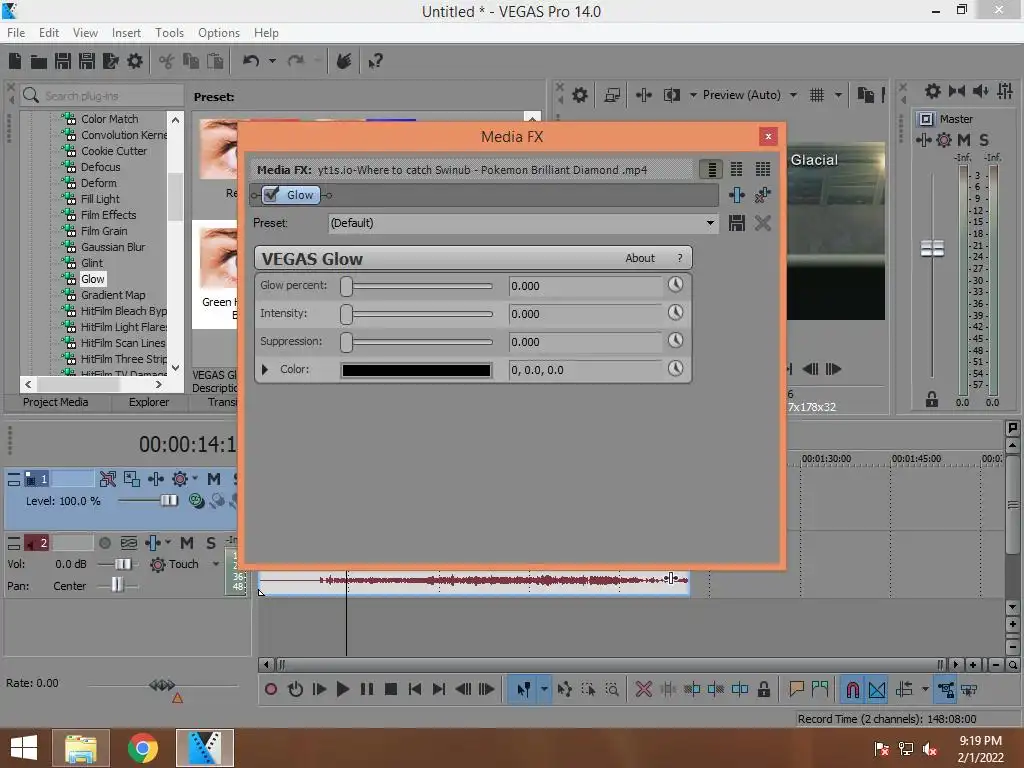Click the Glow percent slider handle
The width and height of the screenshot is (1024, 768).
pyautogui.click(x=346, y=286)
